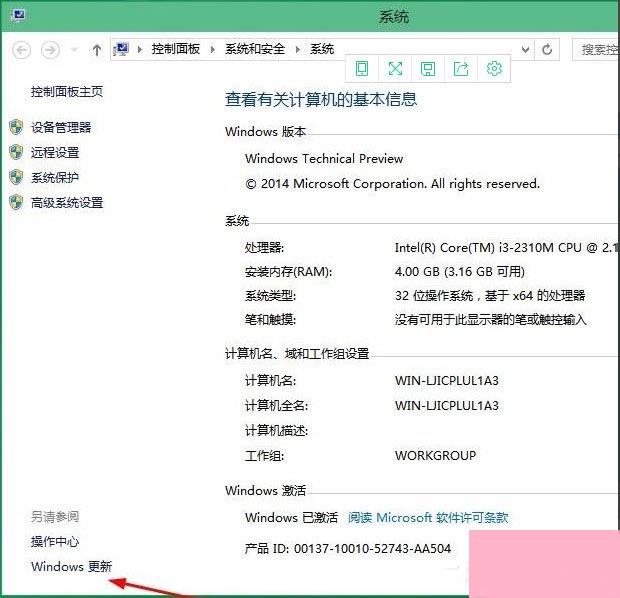Click 没有可用于此显示器的笔或触控输入 text
The image size is (620, 598).
pos(490,319)
